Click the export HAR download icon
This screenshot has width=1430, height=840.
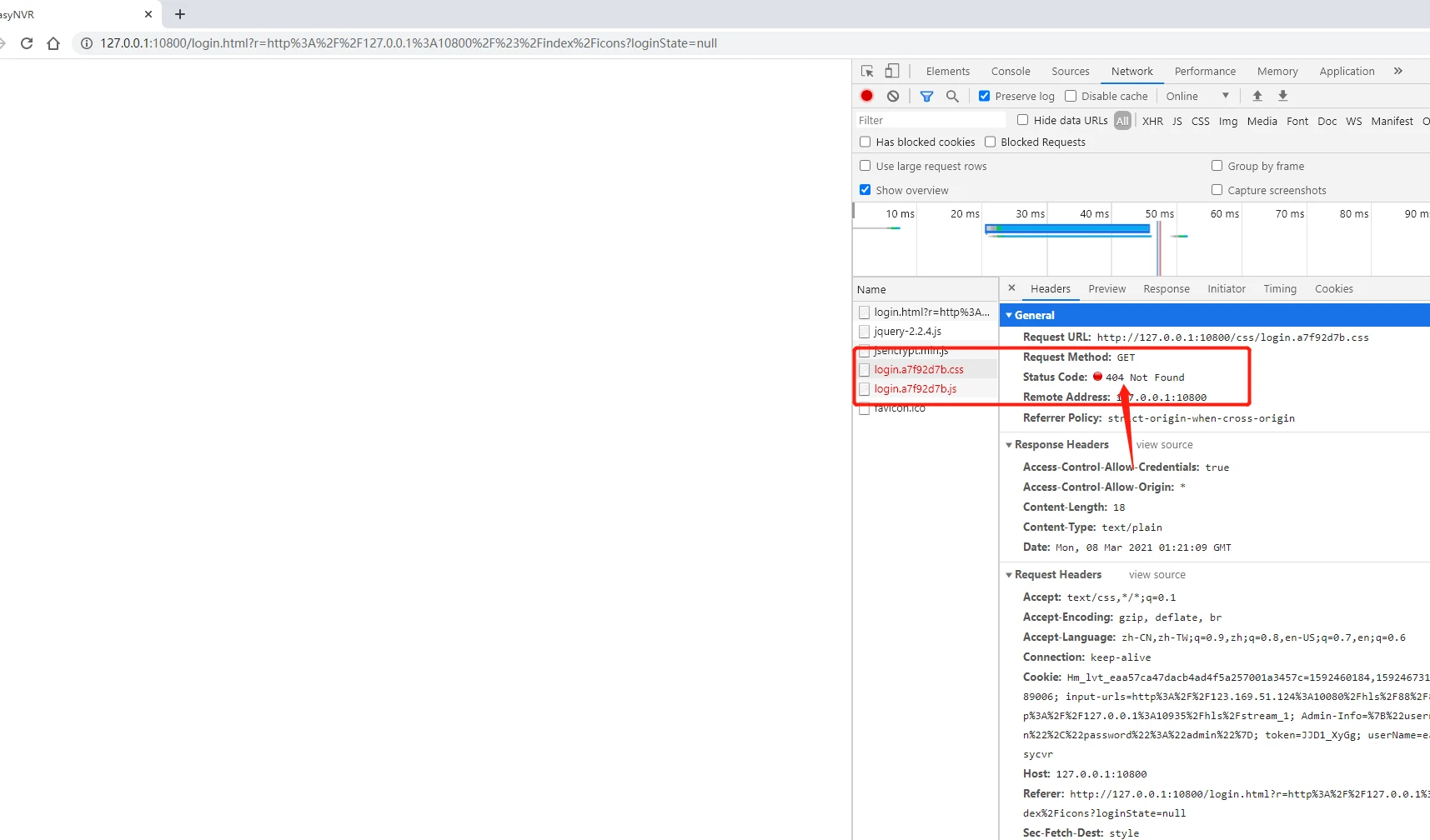pyautogui.click(x=1283, y=96)
